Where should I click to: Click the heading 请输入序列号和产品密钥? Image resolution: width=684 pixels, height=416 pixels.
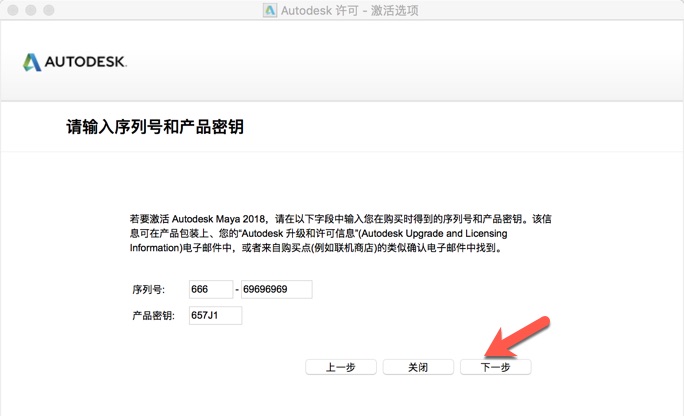(155, 127)
